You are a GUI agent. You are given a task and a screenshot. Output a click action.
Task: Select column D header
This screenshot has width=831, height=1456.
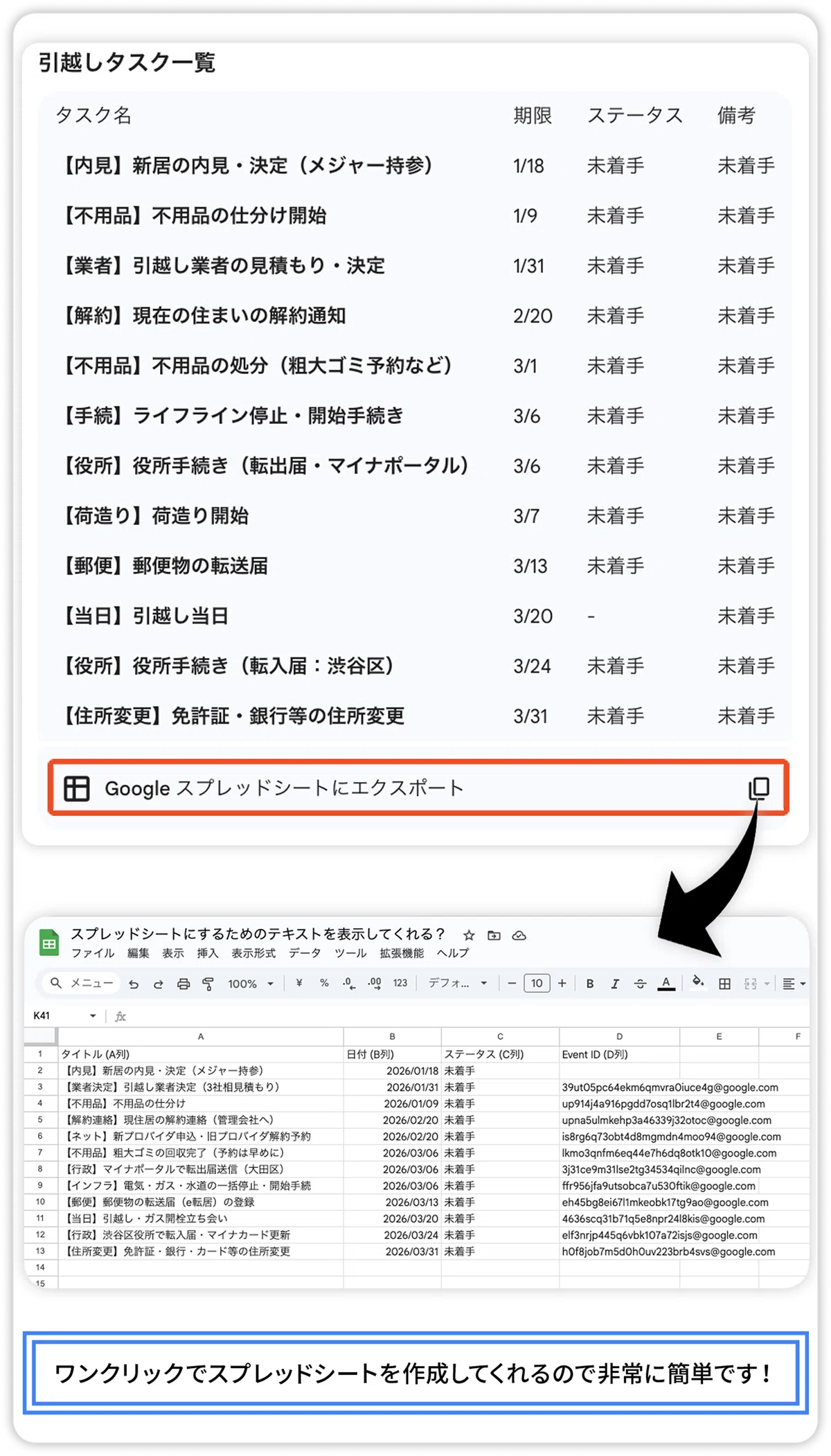pos(619,1036)
